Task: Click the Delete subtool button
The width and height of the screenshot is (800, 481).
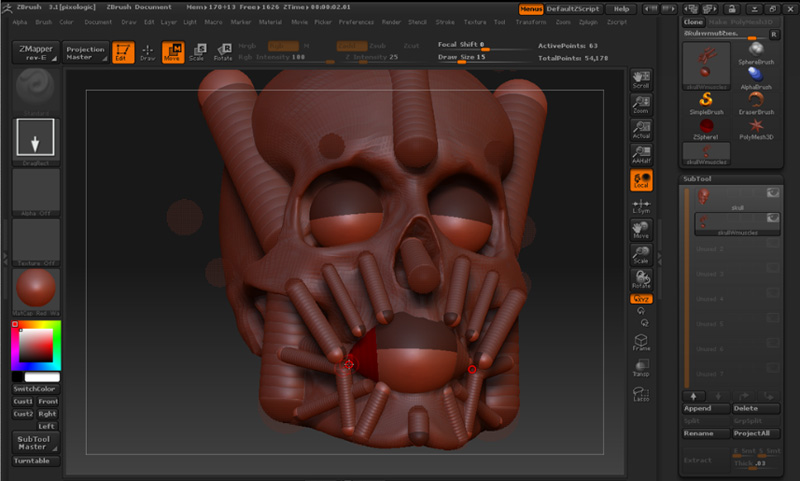Action: (756, 409)
